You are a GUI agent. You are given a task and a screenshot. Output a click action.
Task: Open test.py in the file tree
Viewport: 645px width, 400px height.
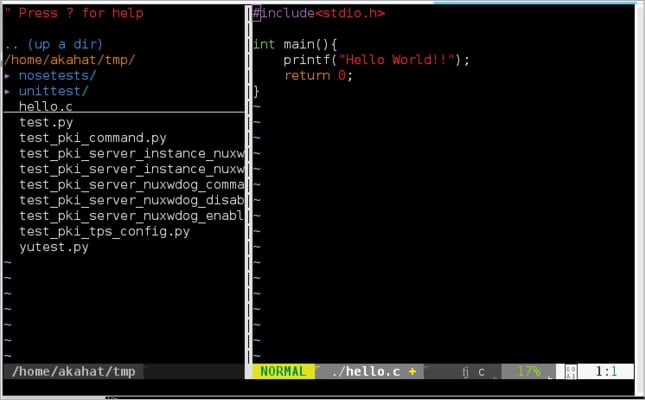(x=46, y=122)
